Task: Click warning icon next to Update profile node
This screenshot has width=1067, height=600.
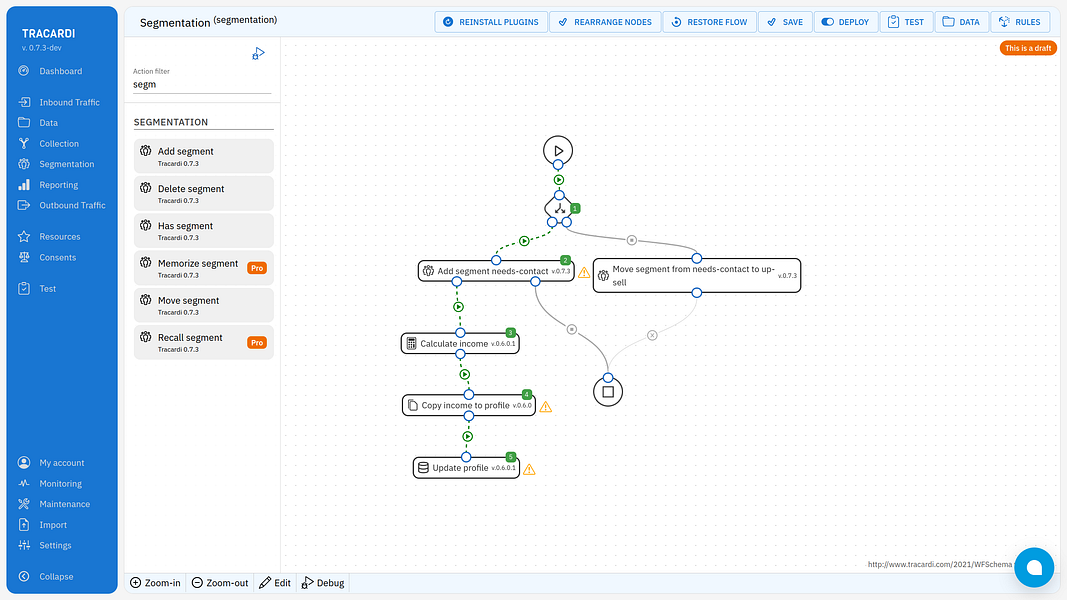Action: (x=529, y=469)
